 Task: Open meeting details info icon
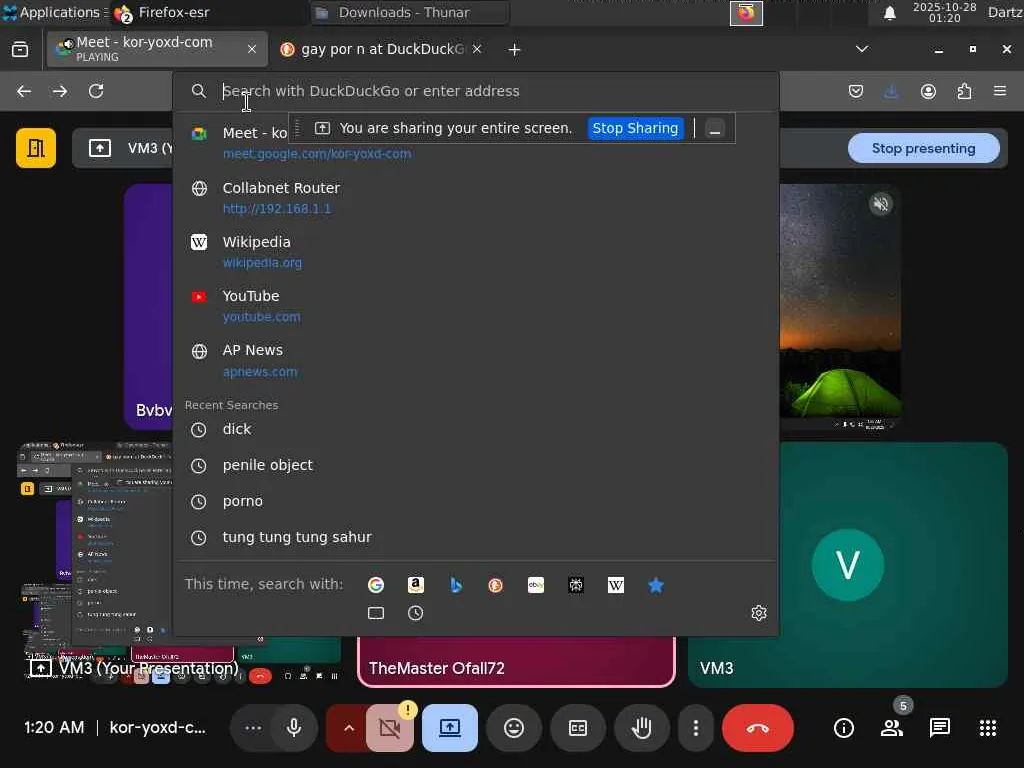844,728
